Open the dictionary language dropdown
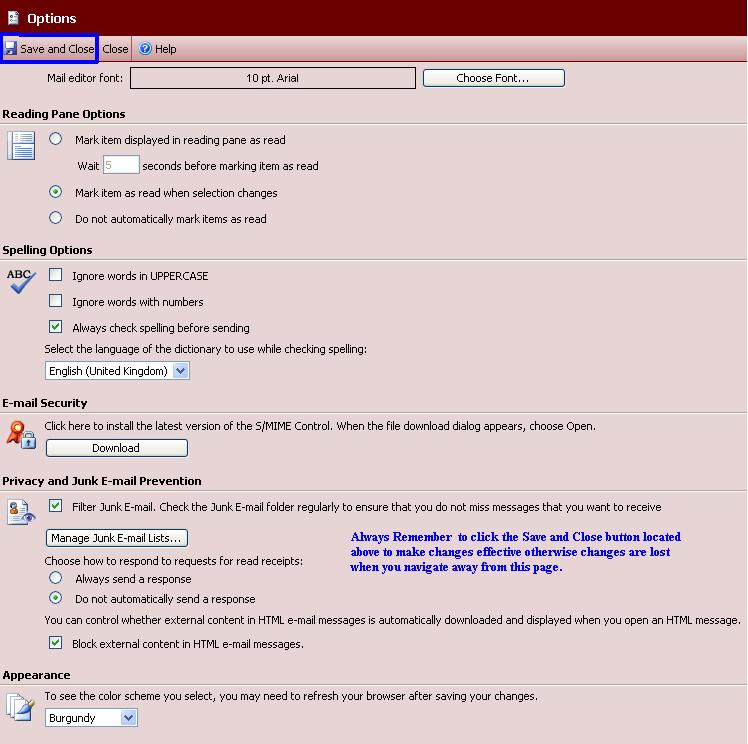 click(x=117, y=371)
